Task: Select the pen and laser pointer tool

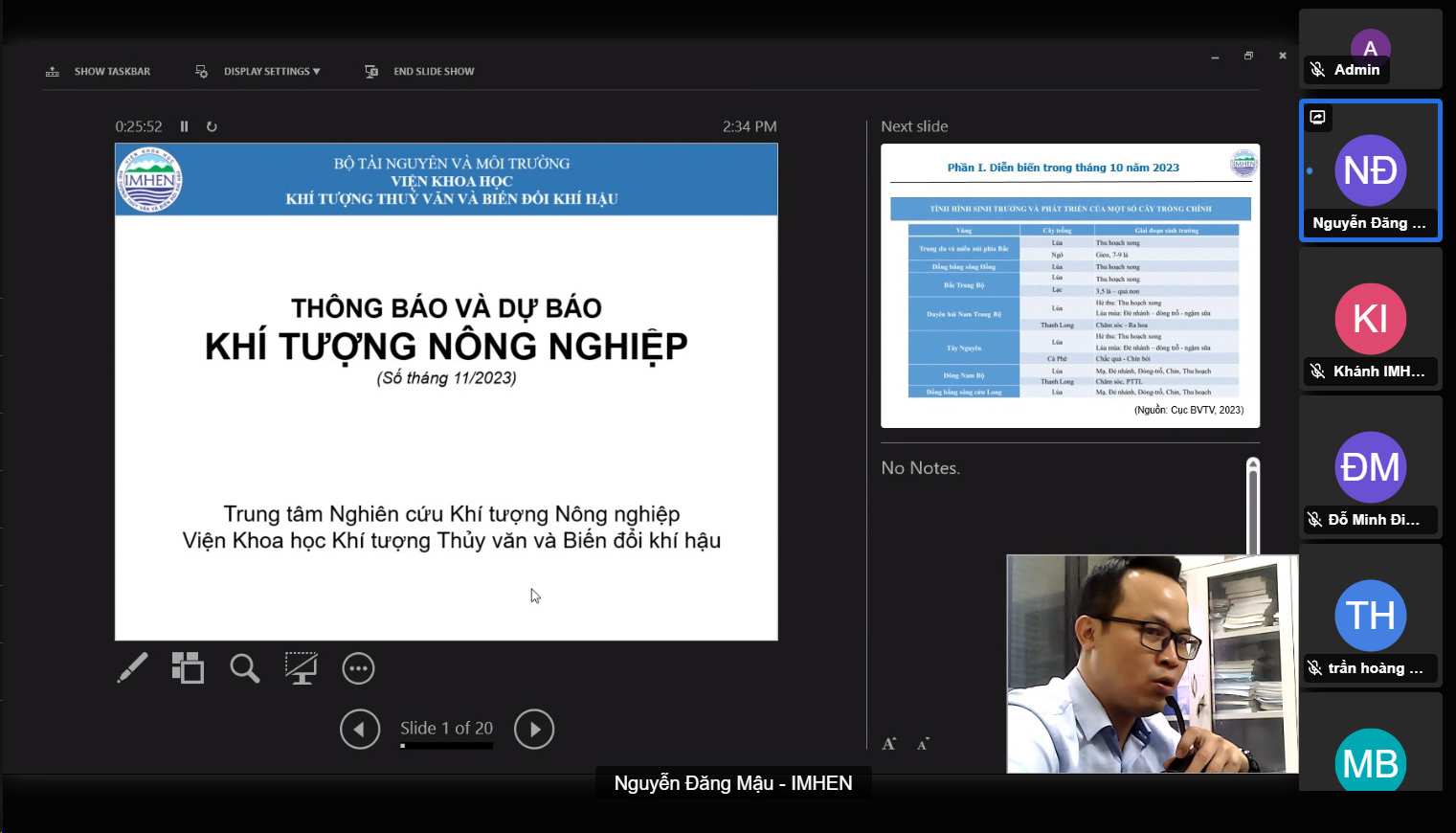Action: 132,667
